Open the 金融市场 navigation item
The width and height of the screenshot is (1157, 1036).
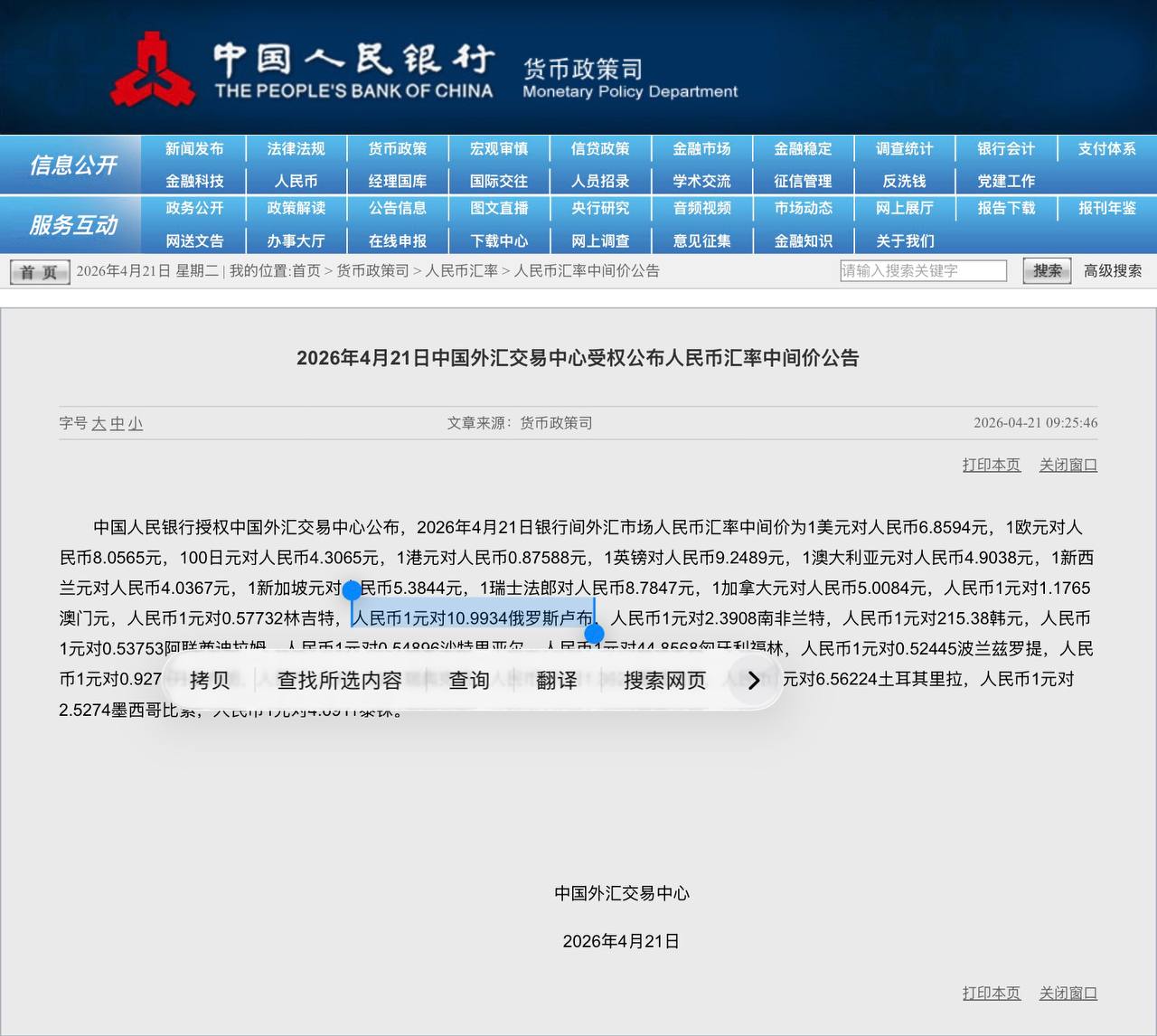[x=701, y=149]
